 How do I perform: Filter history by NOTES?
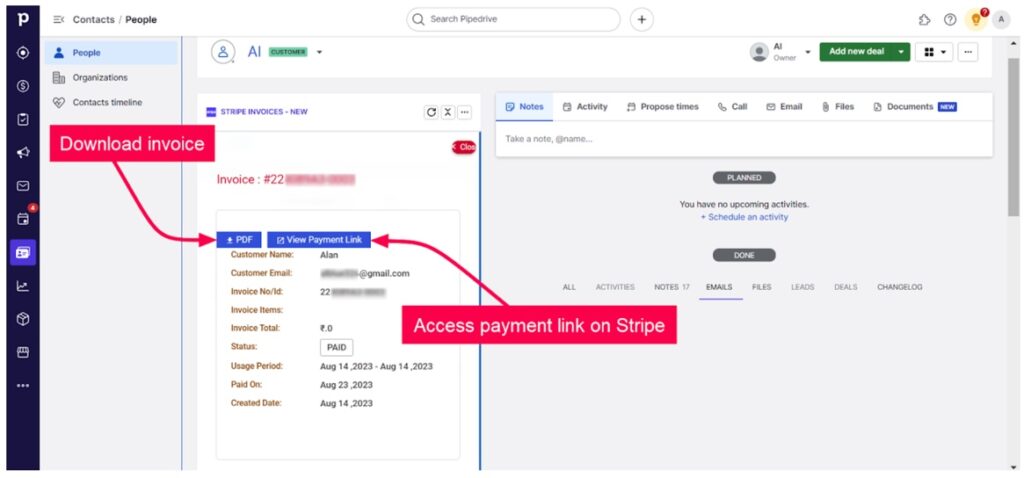(672, 287)
